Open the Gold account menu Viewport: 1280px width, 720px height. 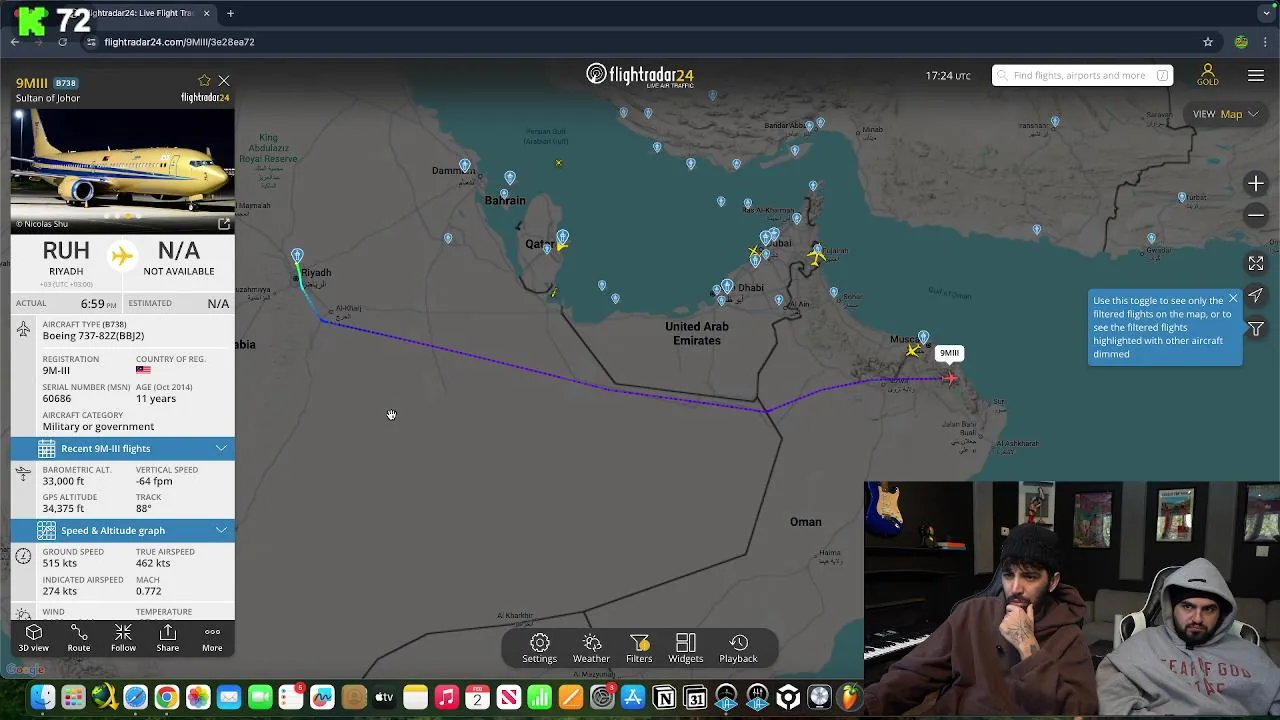click(1208, 75)
